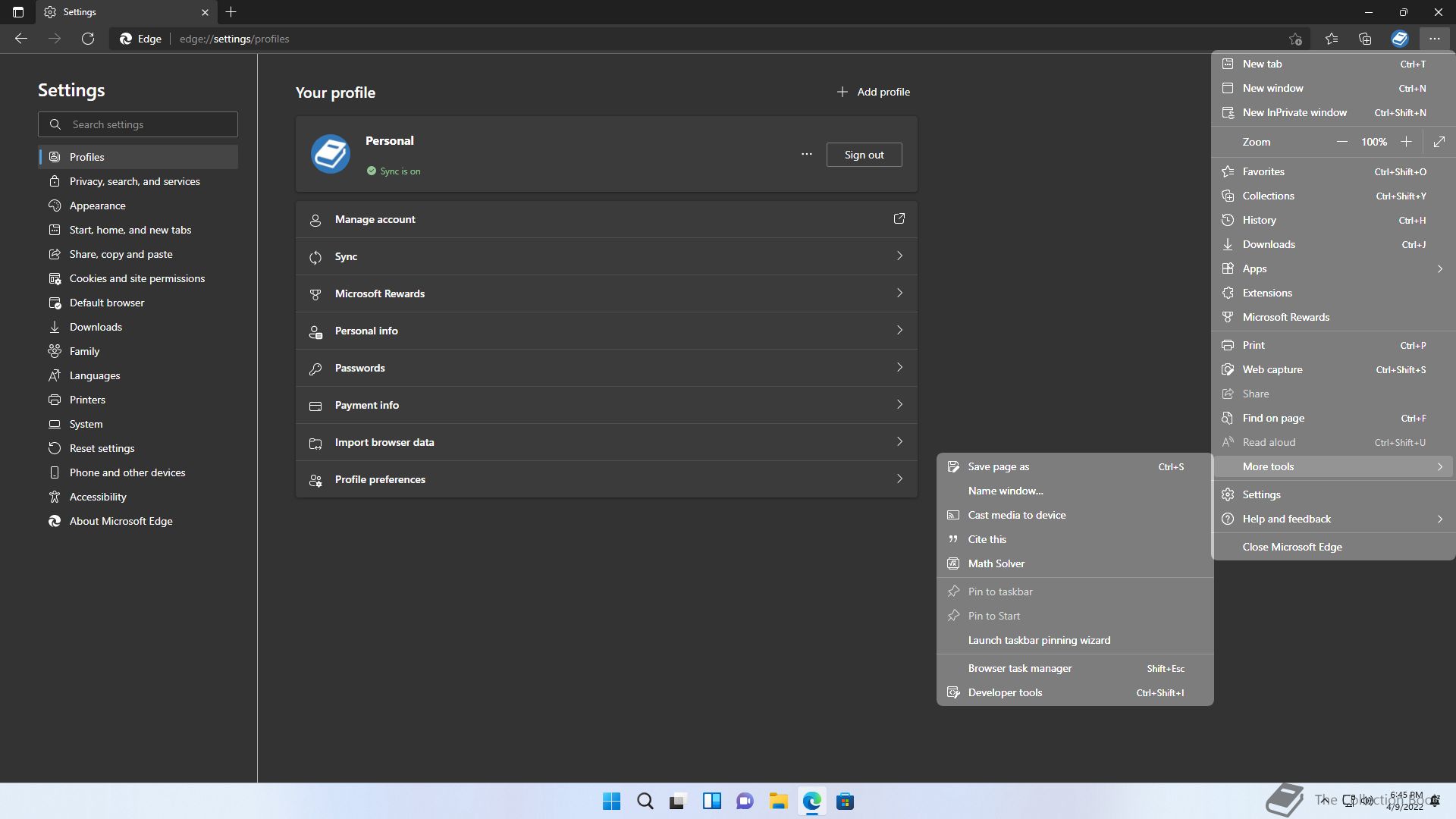Click the Manage account external link icon
1456x819 pixels.
click(x=899, y=219)
